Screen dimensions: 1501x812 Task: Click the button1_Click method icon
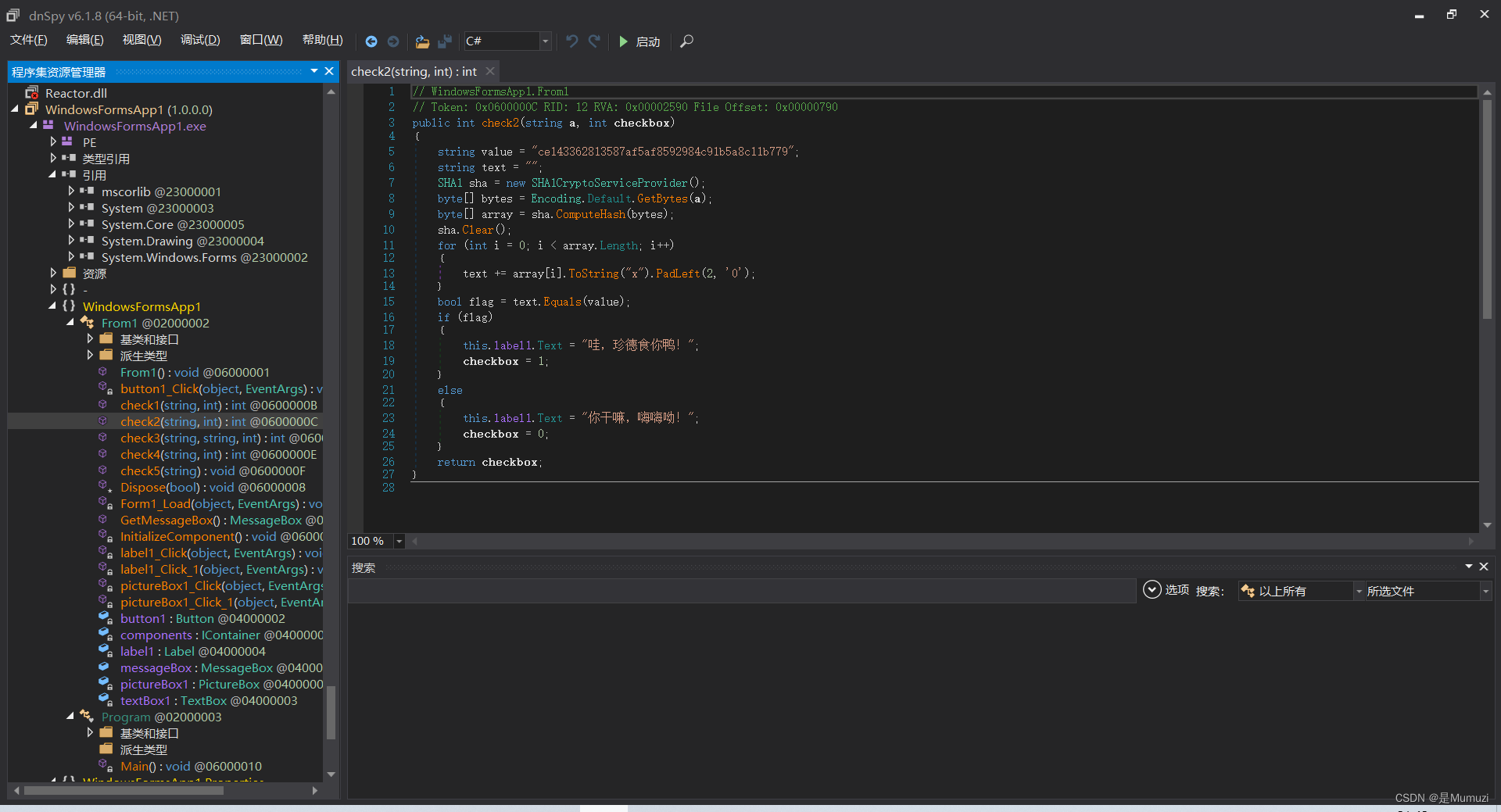[105, 388]
